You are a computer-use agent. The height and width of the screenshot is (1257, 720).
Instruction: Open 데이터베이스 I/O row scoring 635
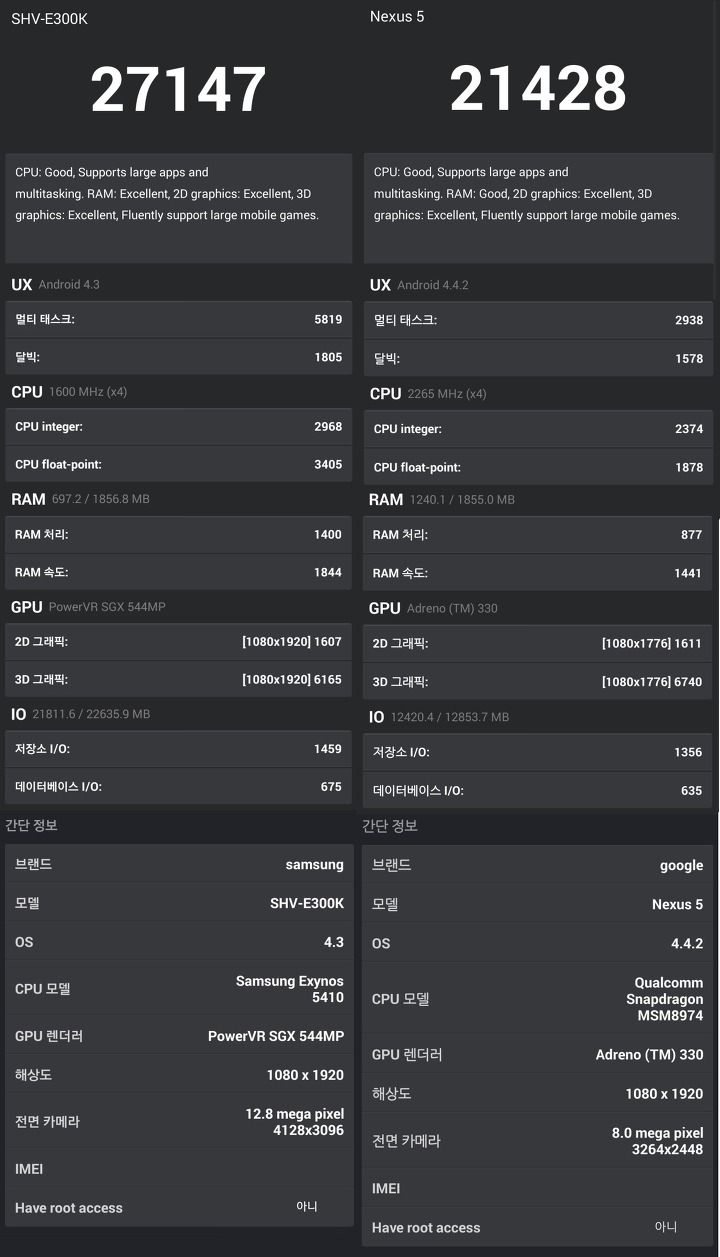(x=538, y=790)
